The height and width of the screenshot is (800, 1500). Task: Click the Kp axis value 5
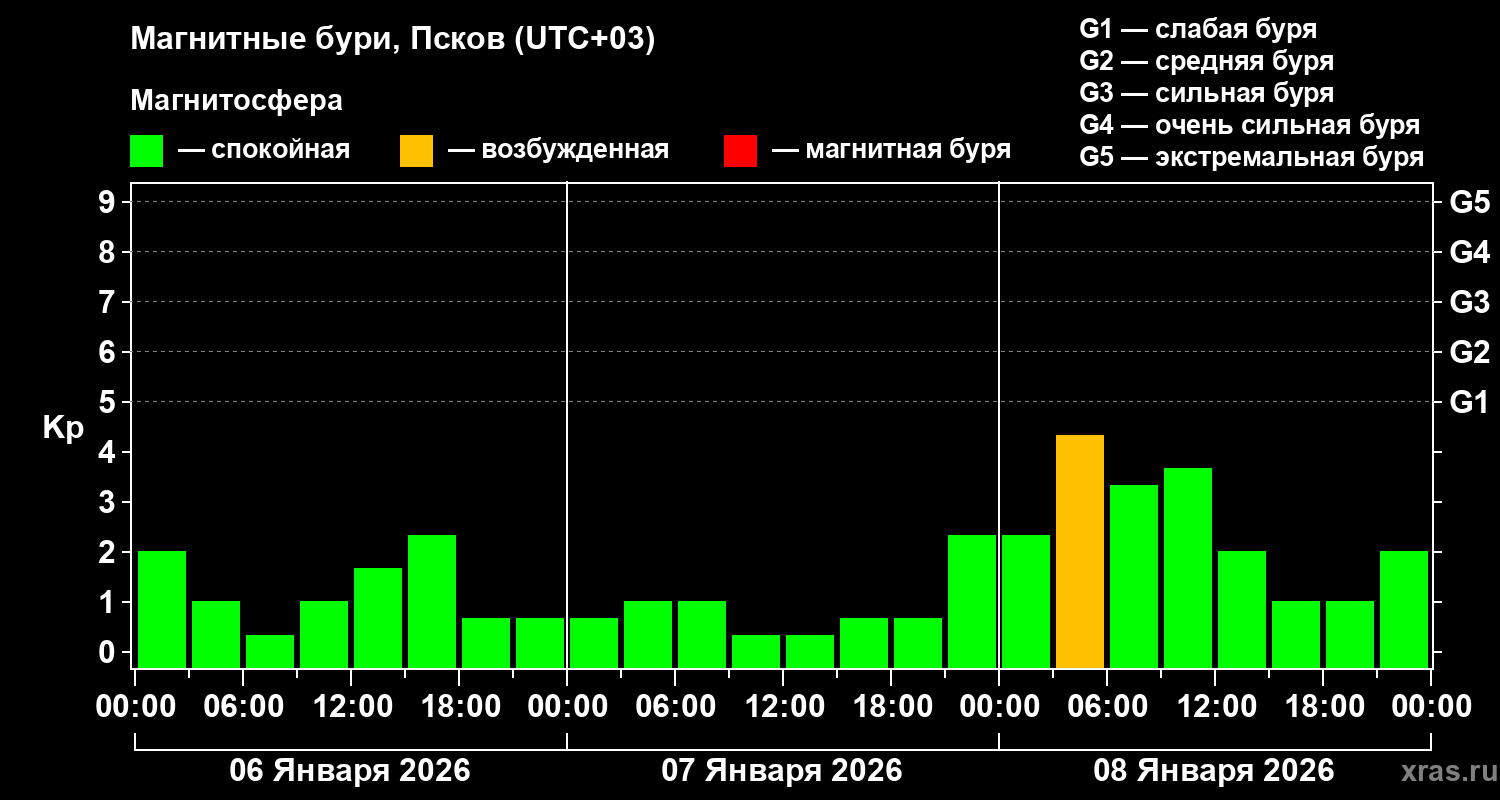(109, 402)
